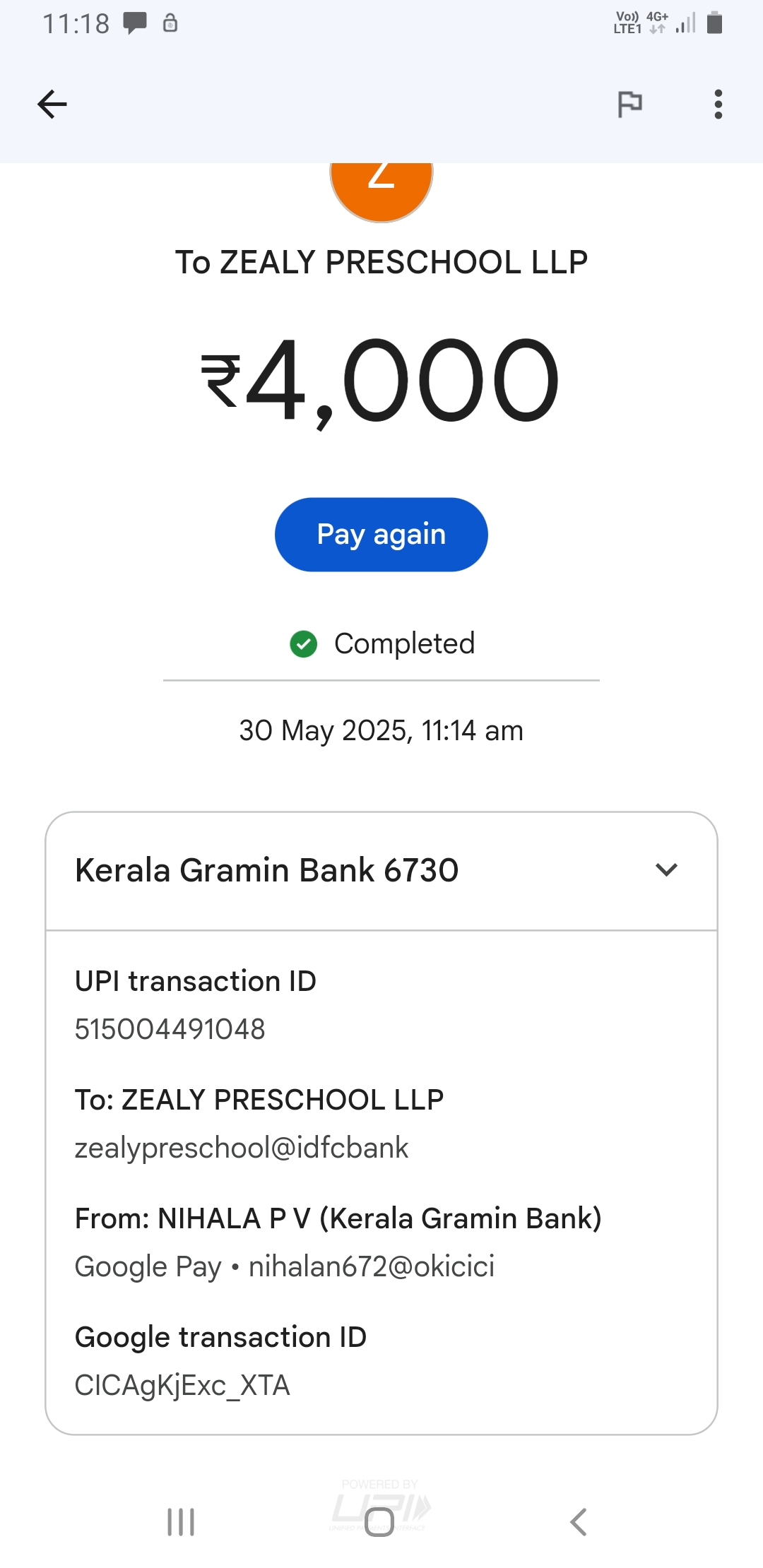763x1568 pixels.
Task: Tap the battery icon in status bar
Action: tap(714, 23)
